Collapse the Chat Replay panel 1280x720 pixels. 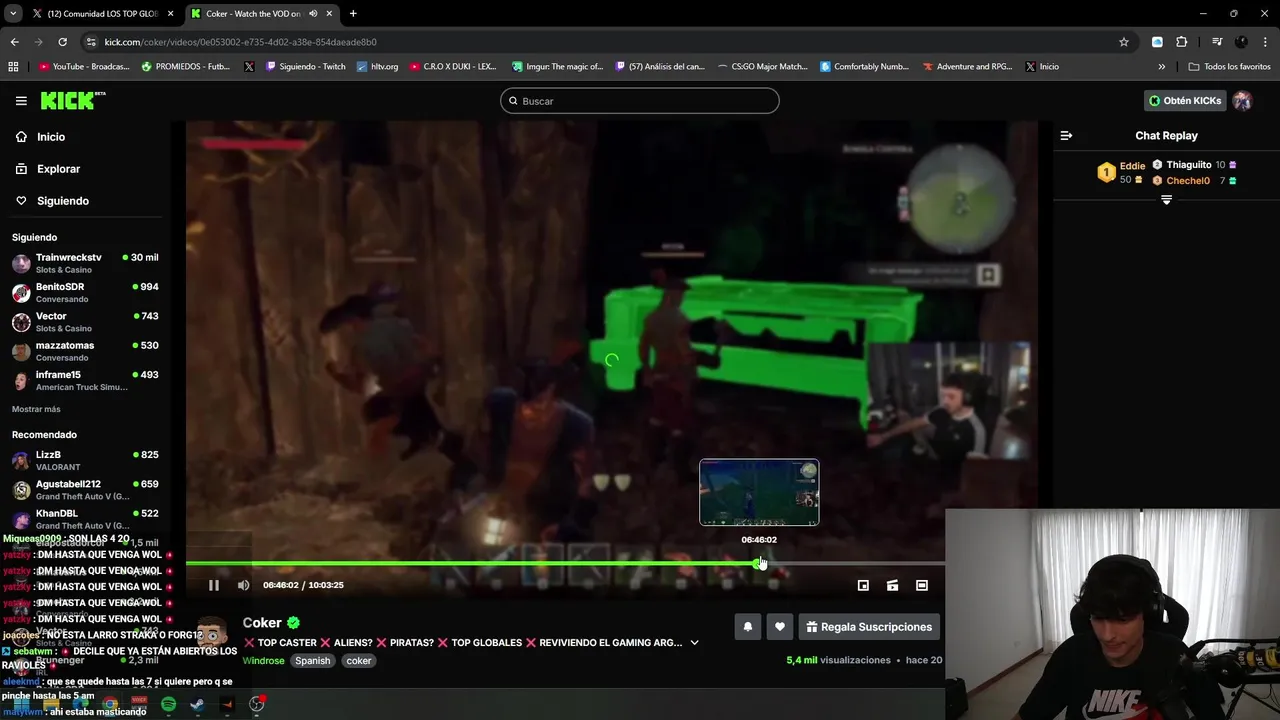coord(1066,136)
